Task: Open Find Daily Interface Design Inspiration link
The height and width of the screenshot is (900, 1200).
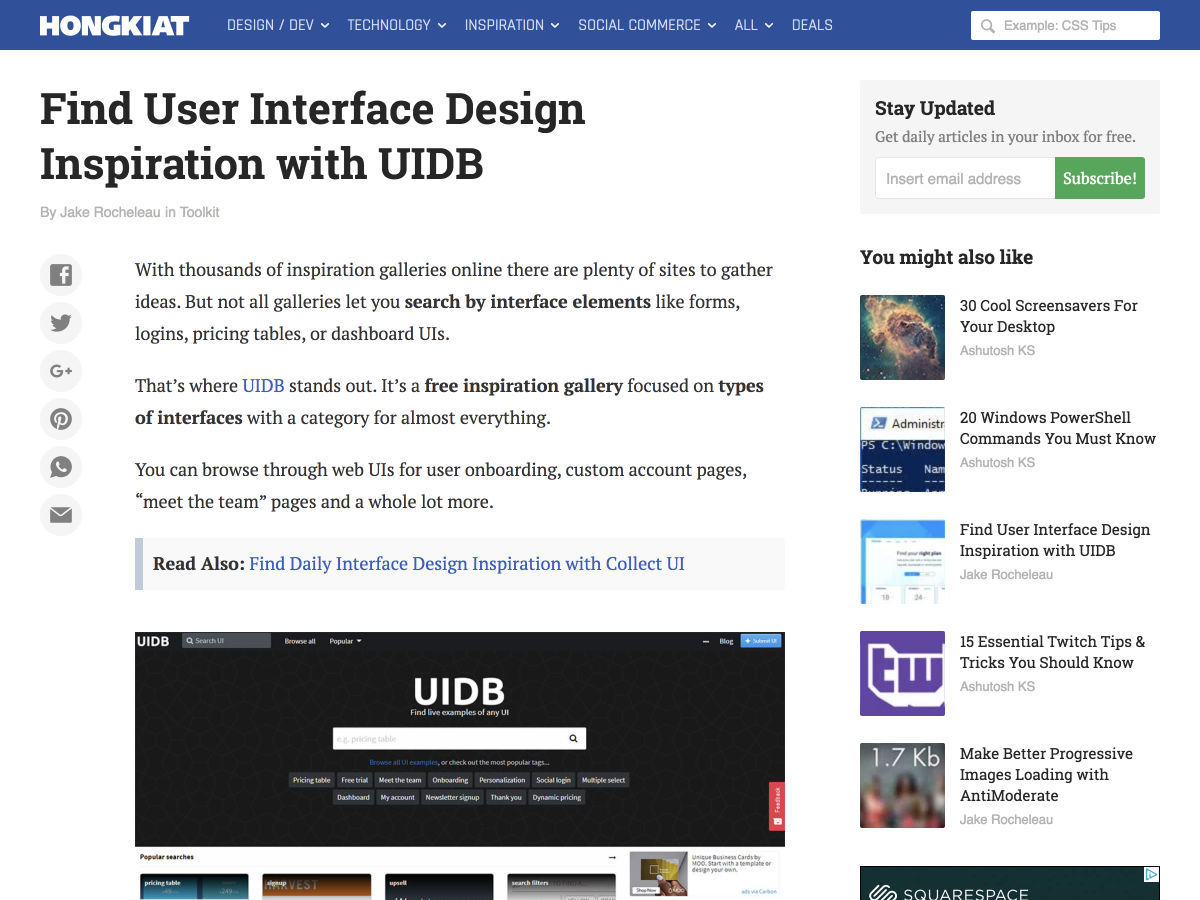Action: (467, 564)
